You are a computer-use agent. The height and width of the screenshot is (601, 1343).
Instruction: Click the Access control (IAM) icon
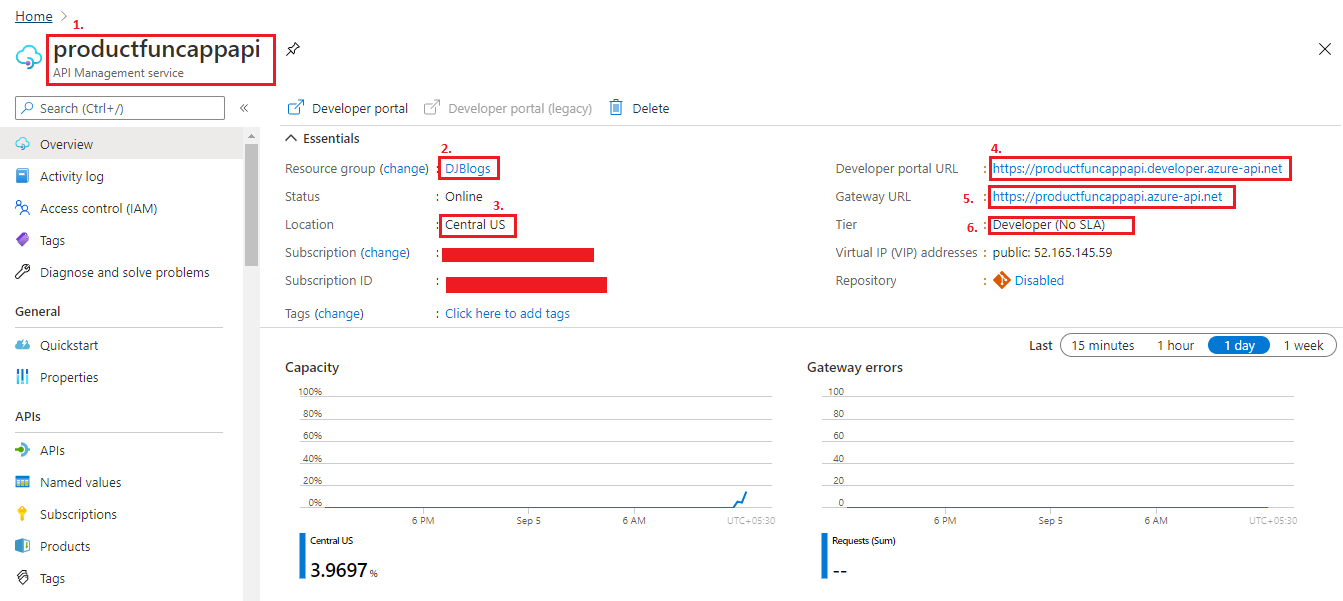point(23,208)
